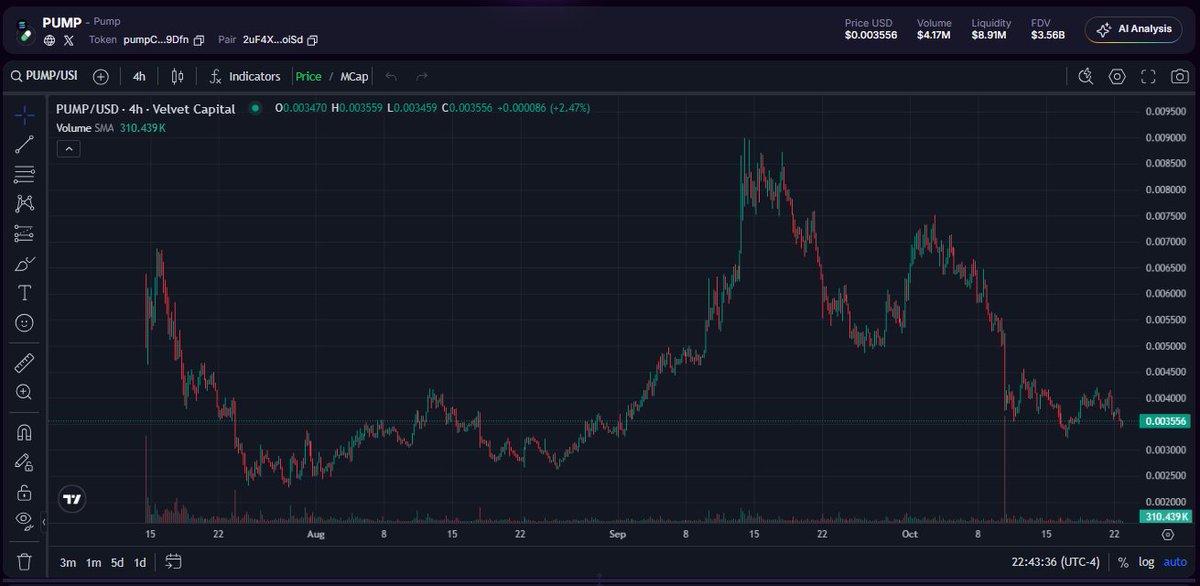Click the Oct label on the time axis
Screen dimensions: 1200x586
tap(909, 535)
